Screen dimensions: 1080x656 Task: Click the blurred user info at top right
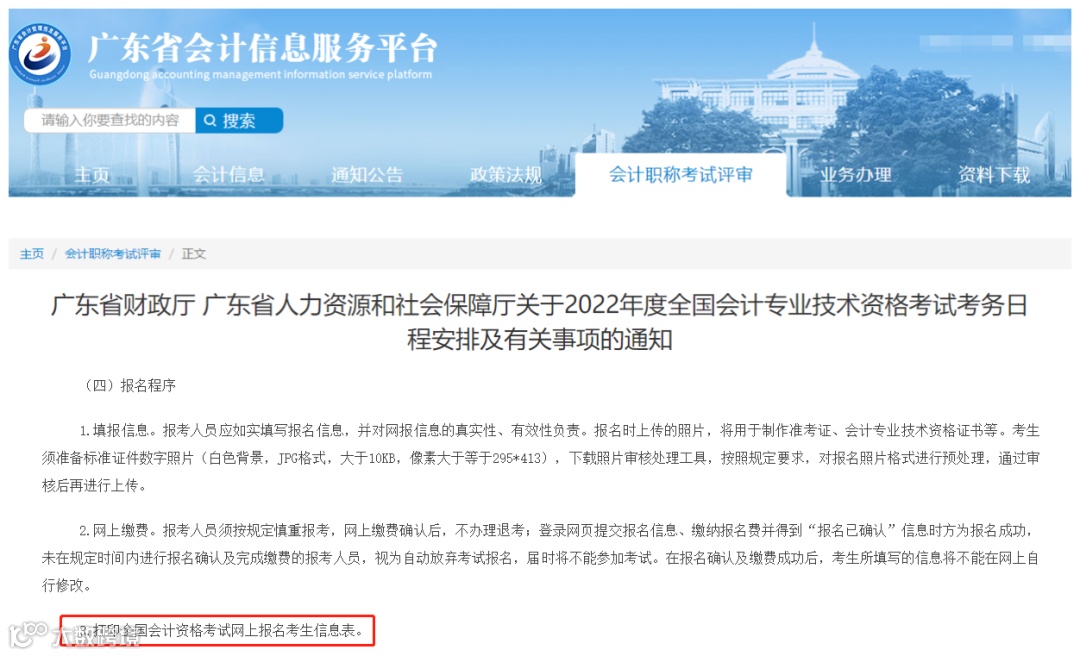tap(995, 41)
